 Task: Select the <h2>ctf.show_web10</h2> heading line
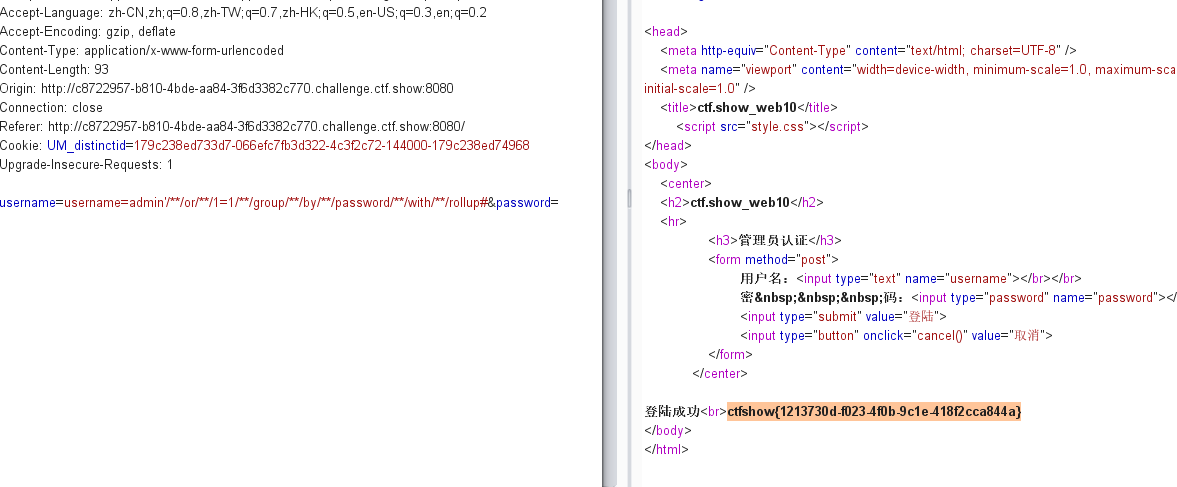742,203
